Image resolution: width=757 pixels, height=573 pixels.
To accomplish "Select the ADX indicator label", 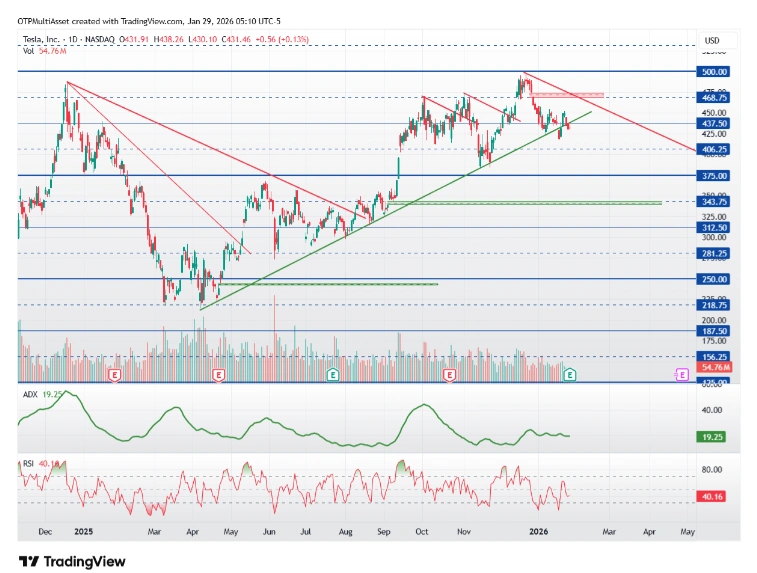I will 30,395.
